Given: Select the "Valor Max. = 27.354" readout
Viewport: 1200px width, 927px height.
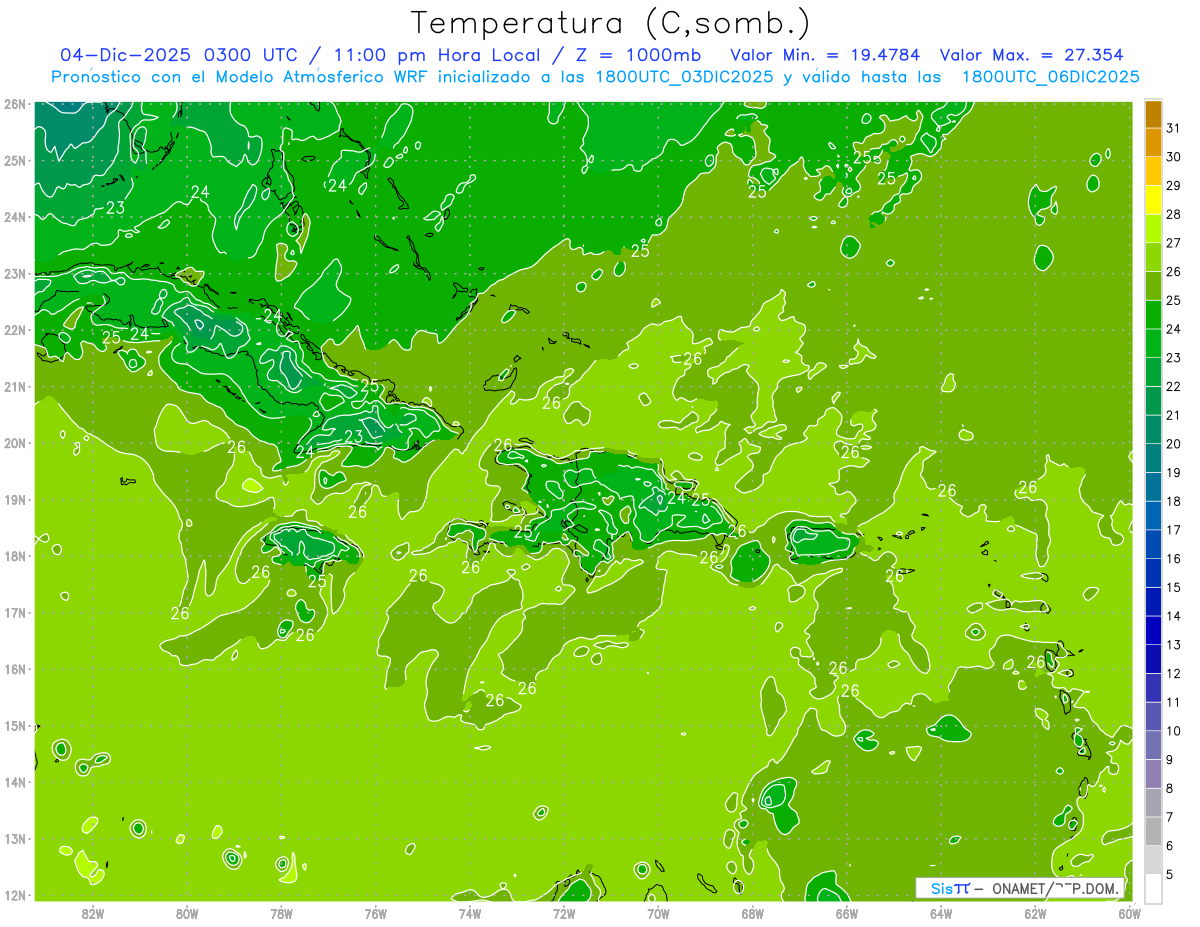Looking at the screenshot, I should [x=1031, y=55].
